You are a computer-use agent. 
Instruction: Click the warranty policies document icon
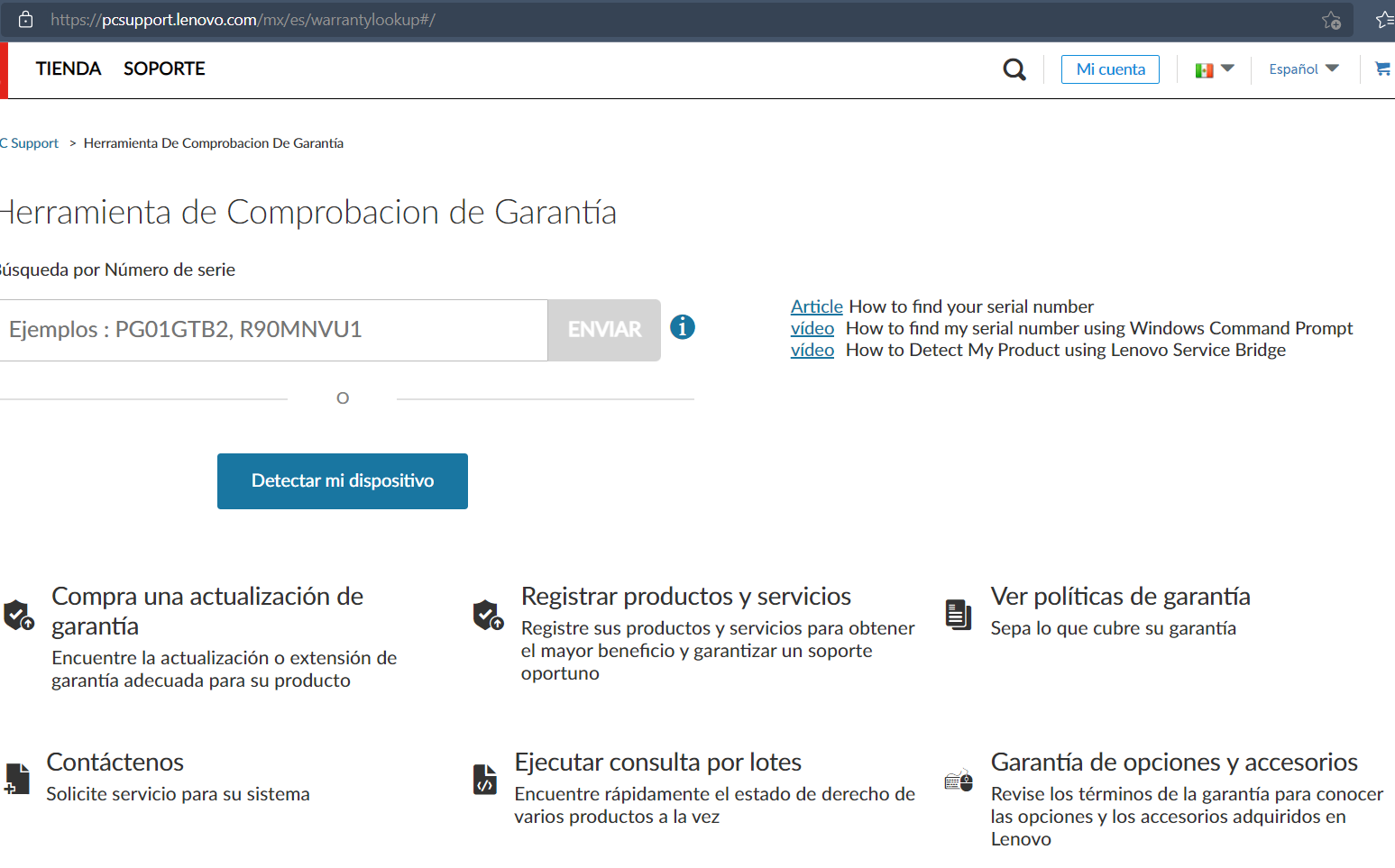(x=959, y=615)
